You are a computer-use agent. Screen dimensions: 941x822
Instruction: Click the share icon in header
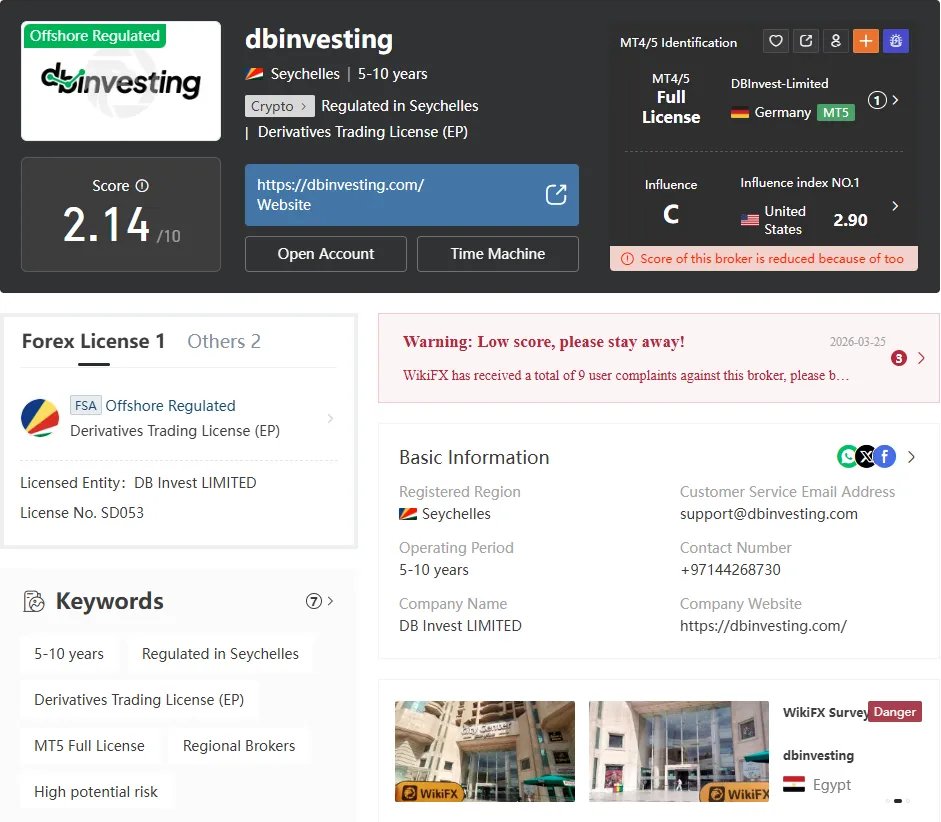[805, 41]
